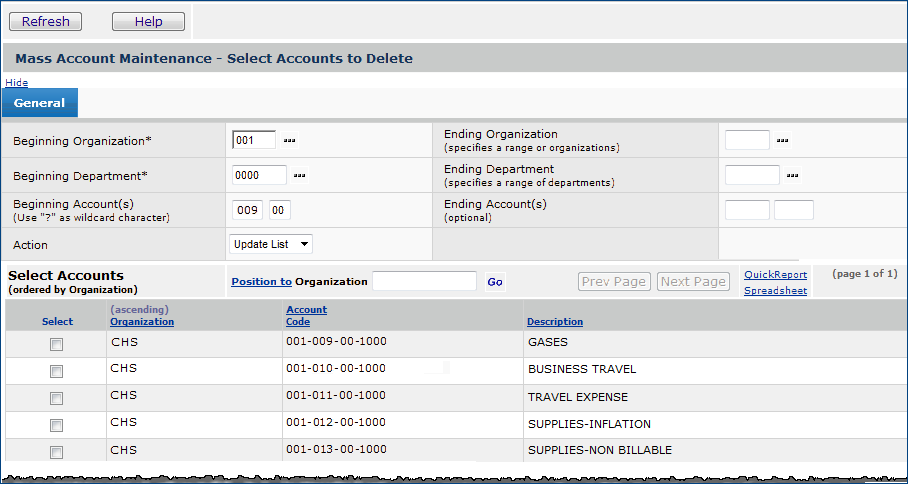Open lookup icon beside Beginning Department field

pyautogui.click(x=299, y=176)
